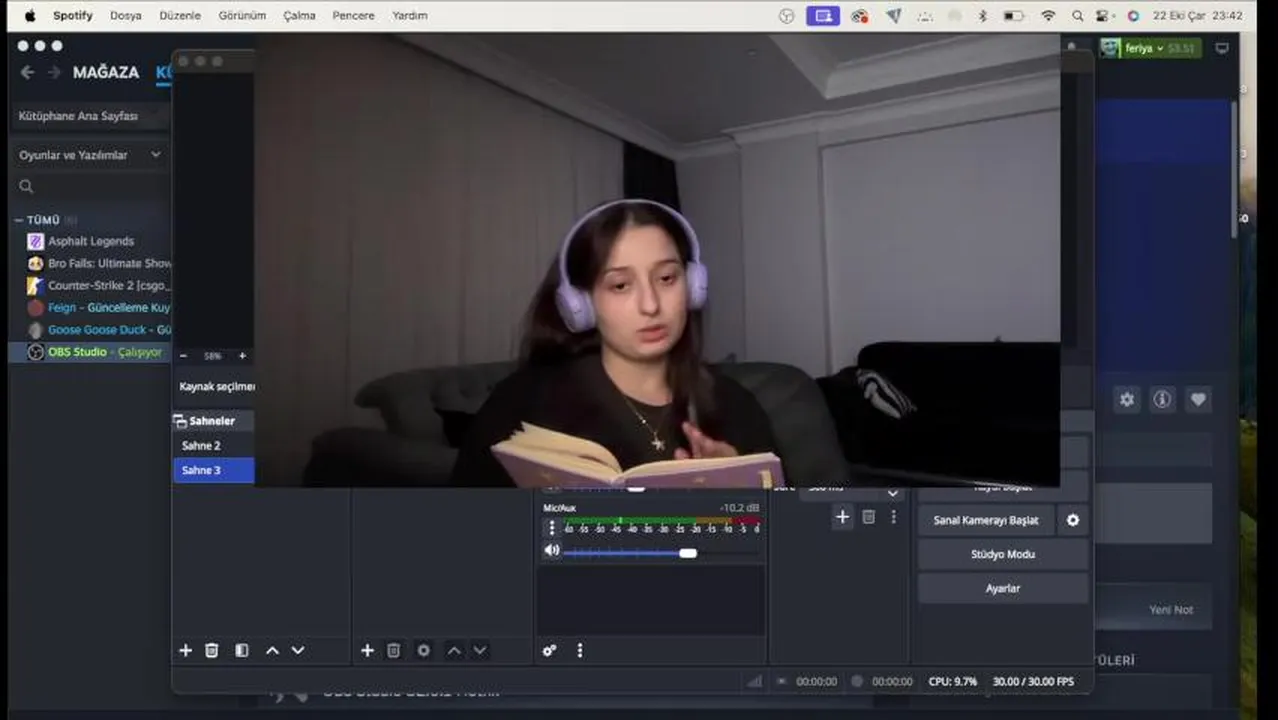Image resolution: width=1278 pixels, height=720 pixels.
Task: Open Bluetooth menu in menu bar
Action: (x=982, y=16)
